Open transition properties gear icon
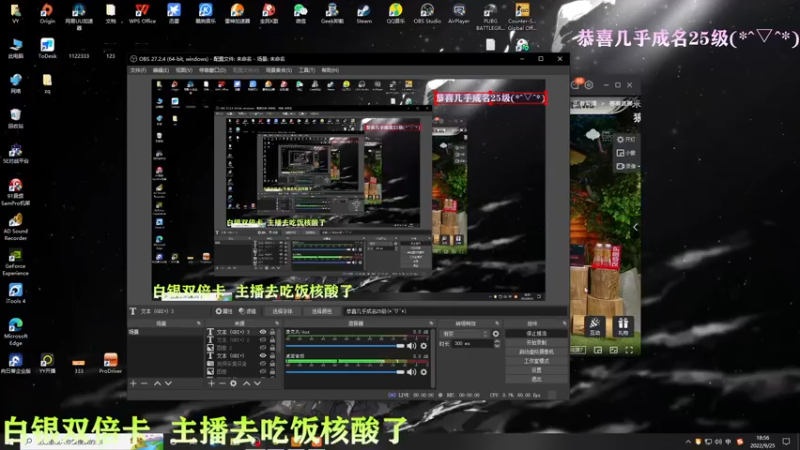This screenshot has width=800, height=450. click(495, 334)
